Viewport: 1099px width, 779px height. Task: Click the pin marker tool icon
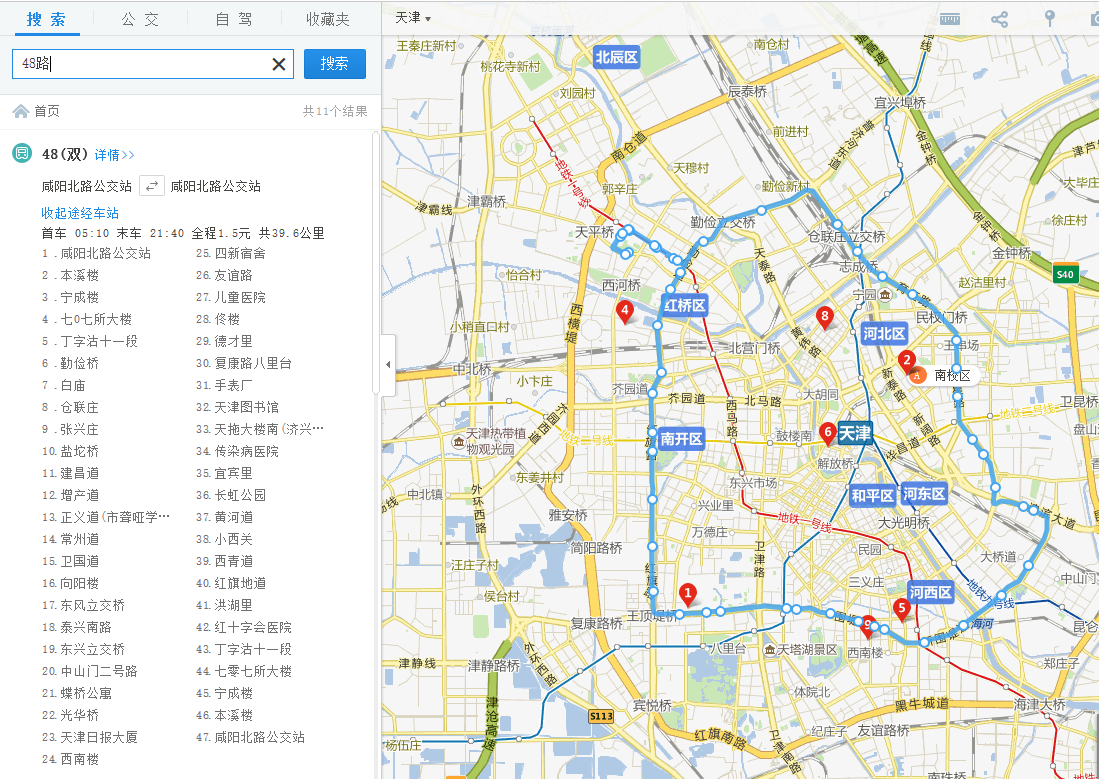click(1049, 18)
